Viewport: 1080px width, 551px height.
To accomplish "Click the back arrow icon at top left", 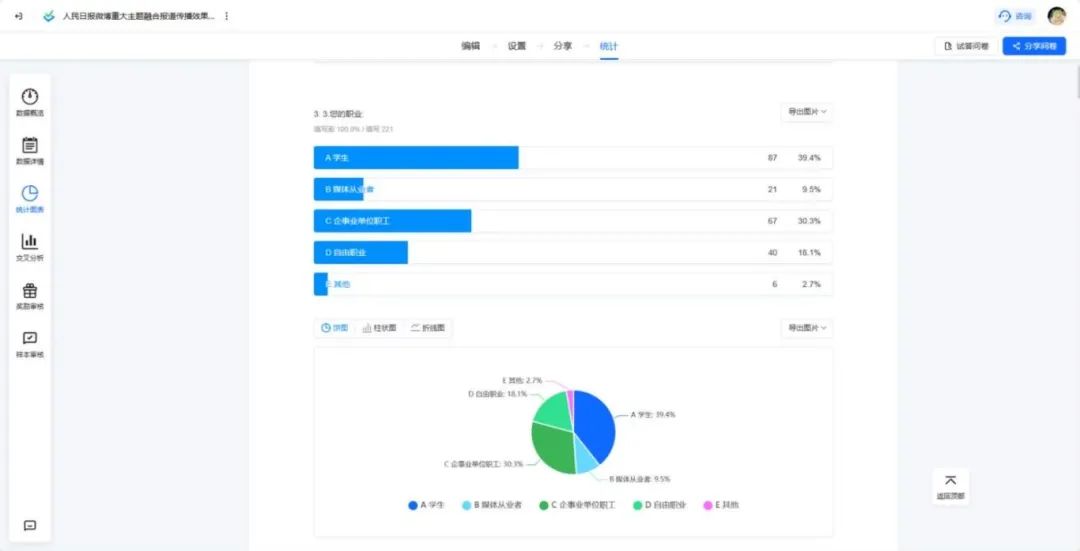I will tap(18, 16).
